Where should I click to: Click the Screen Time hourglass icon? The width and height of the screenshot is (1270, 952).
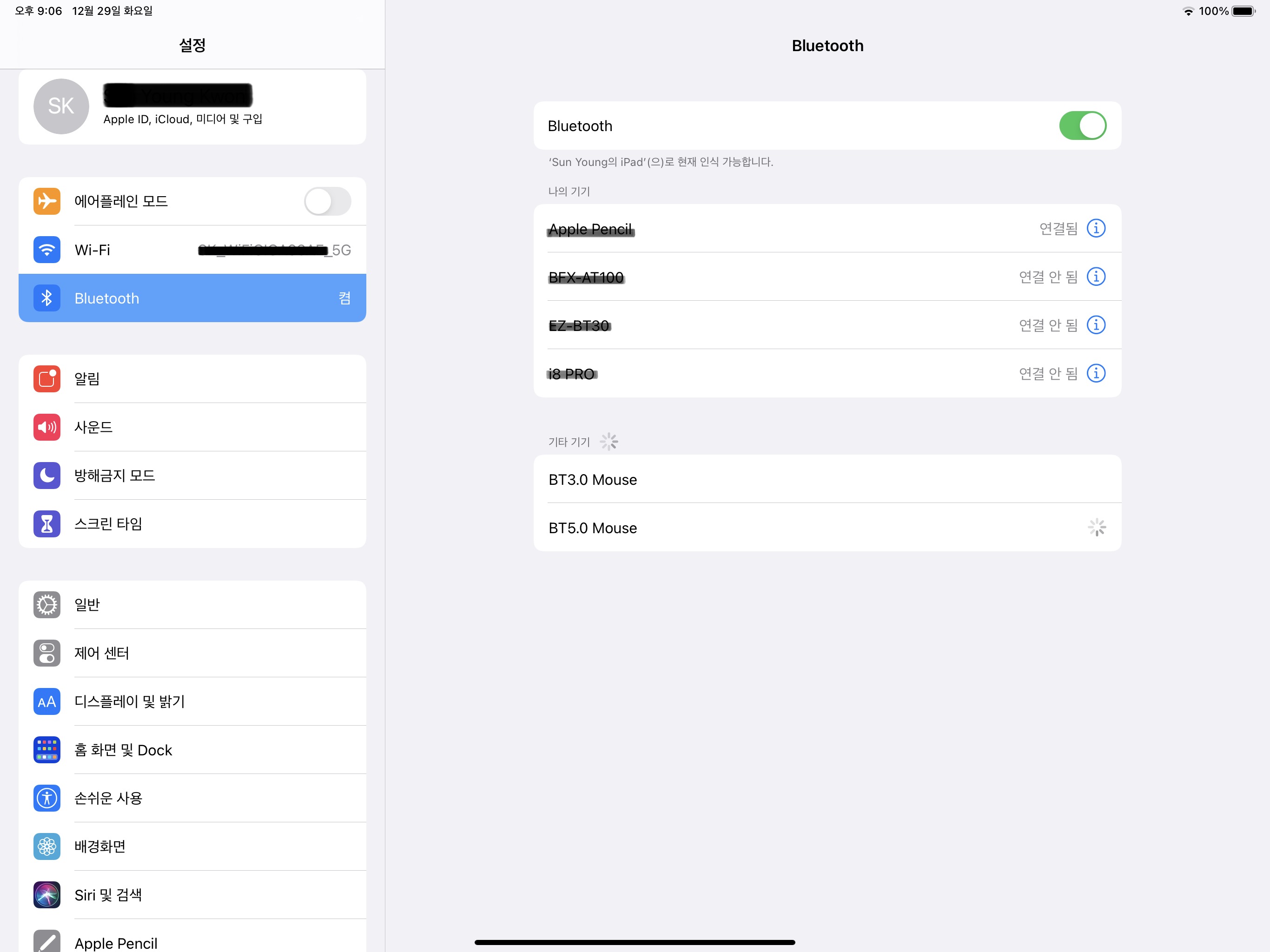point(46,524)
